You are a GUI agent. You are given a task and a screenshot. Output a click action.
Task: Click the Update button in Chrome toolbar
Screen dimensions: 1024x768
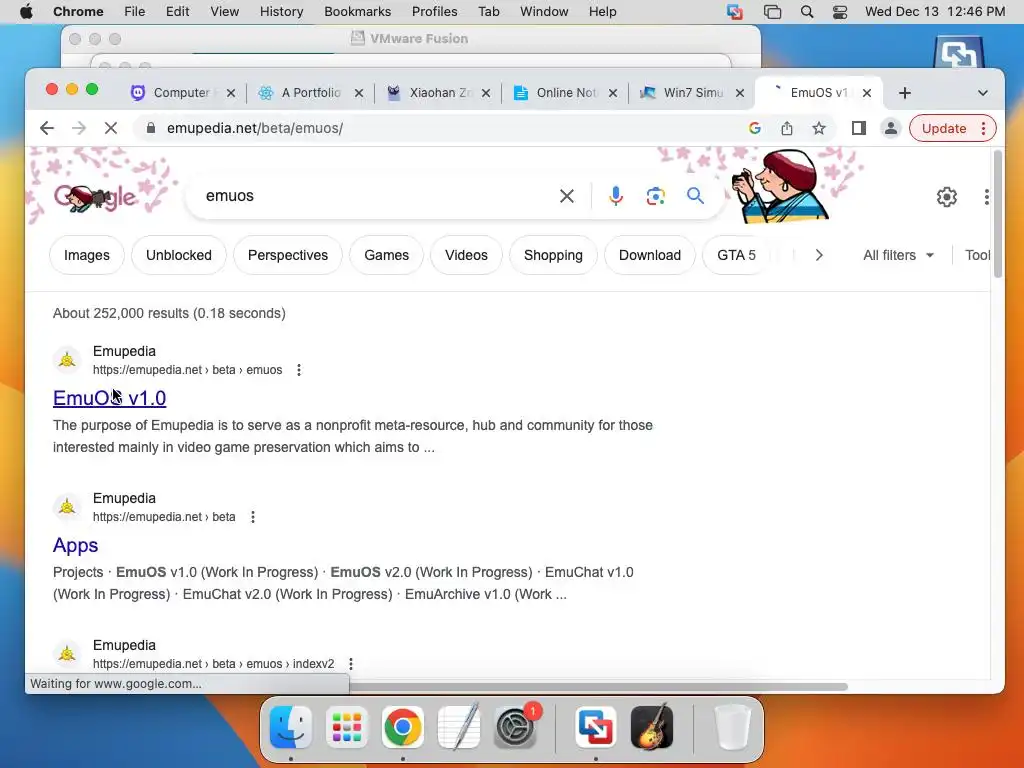pos(944,128)
